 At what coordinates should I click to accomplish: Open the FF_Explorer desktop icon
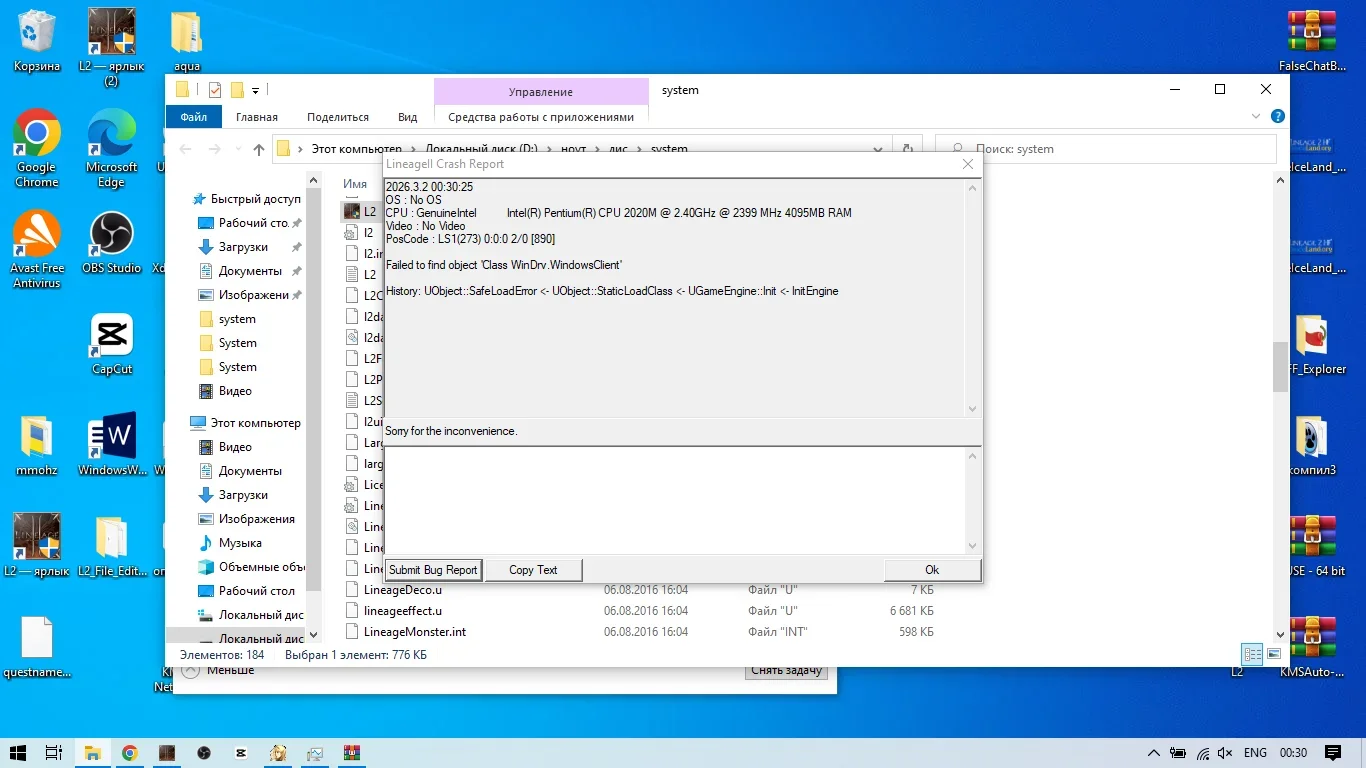(1310, 343)
